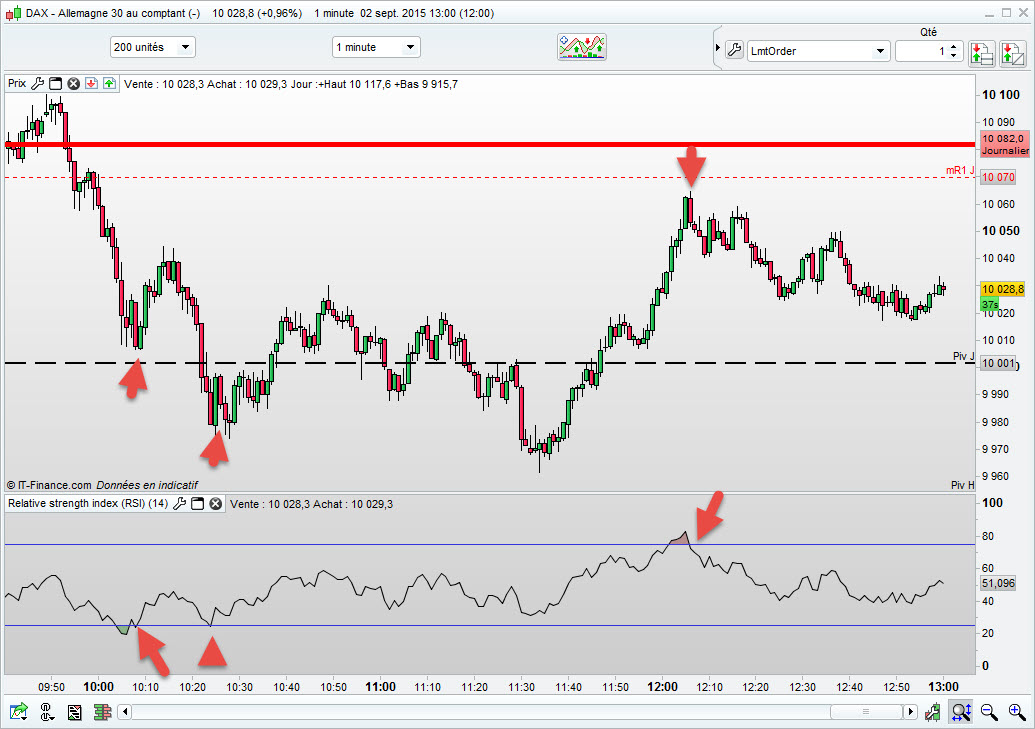This screenshot has width=1035, height=729.
Task: Toggle the auto-fit zoom magnifier
Action: [x=960, y=711]
